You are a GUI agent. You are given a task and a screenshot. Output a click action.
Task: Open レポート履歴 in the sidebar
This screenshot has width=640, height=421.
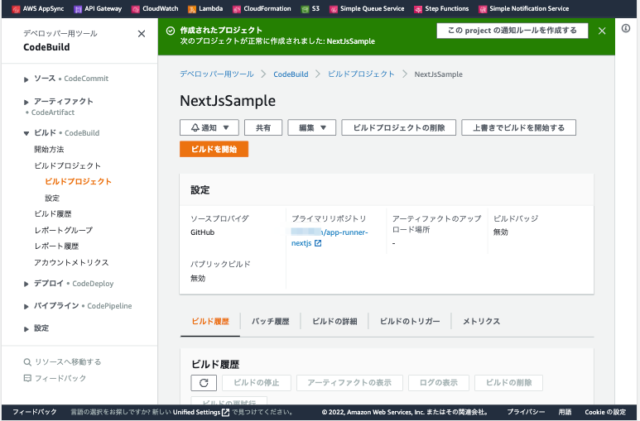[56, 246]
